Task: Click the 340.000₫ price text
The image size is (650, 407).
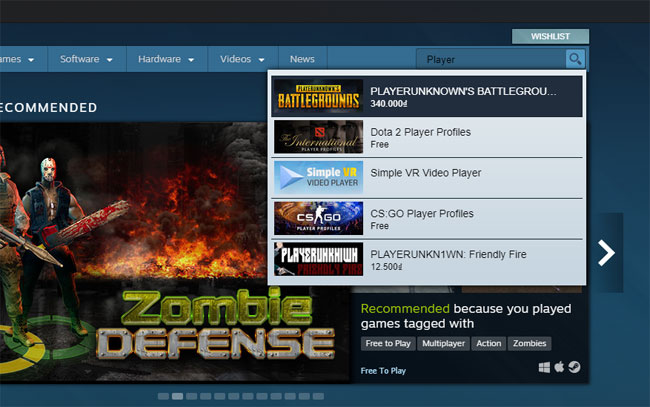Action: [x=389, y=104]
